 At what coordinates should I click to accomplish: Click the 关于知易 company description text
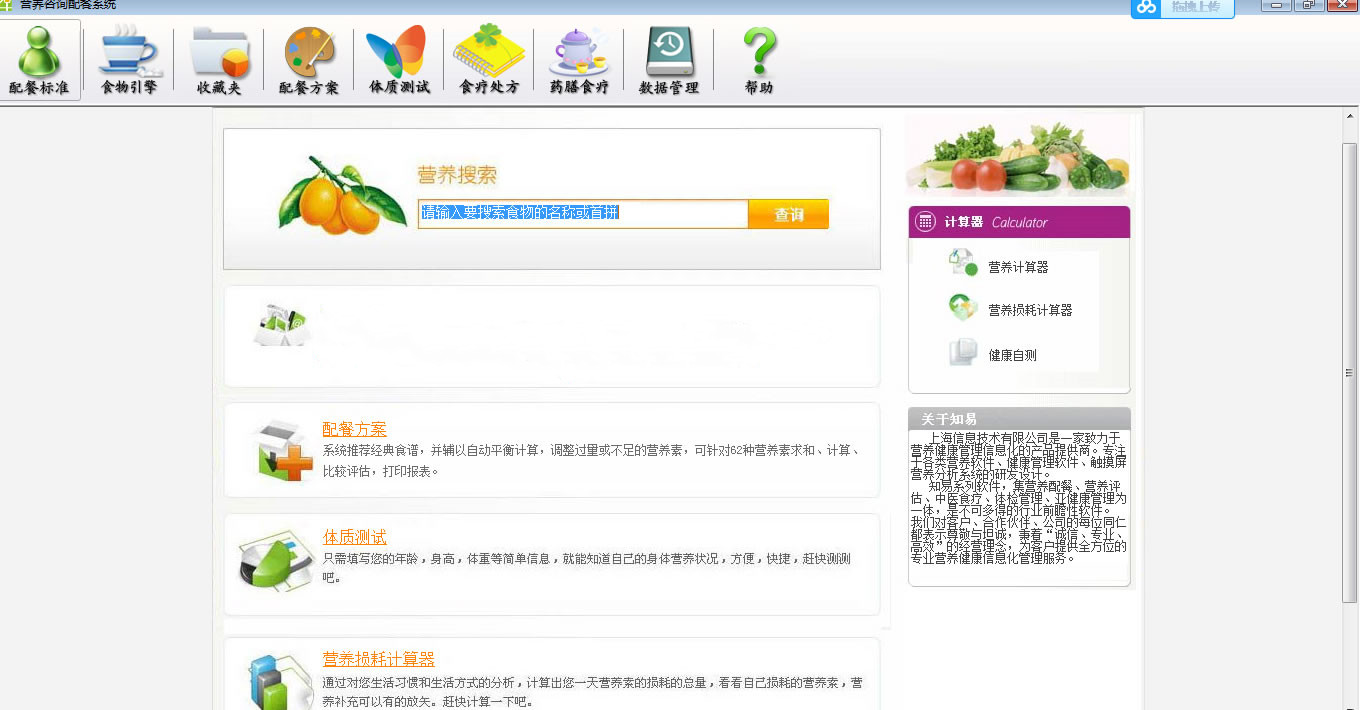(1019, 498)
